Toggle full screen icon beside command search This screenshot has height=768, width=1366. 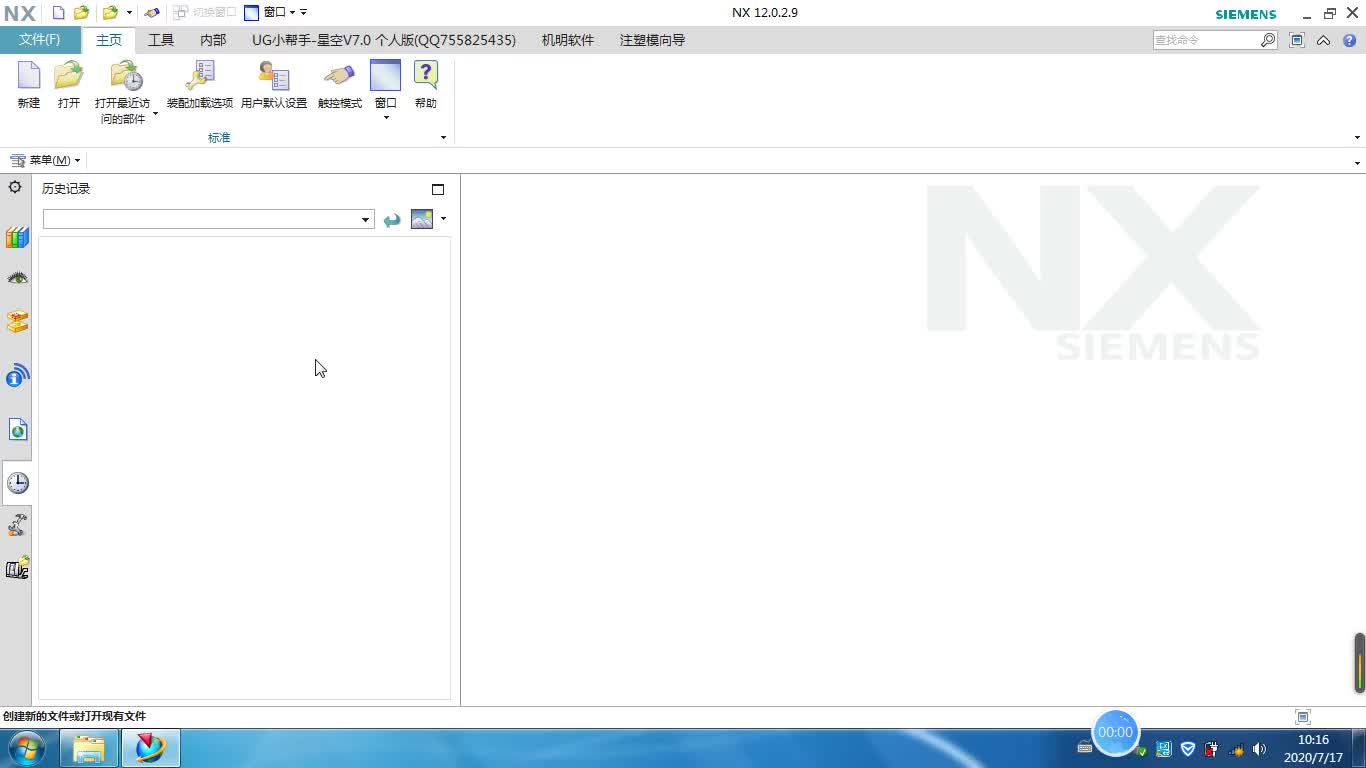click(1297, 40)
